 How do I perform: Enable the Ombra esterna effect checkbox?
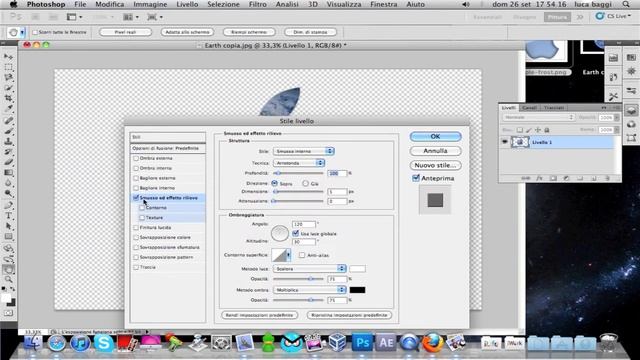pos(136,158)
